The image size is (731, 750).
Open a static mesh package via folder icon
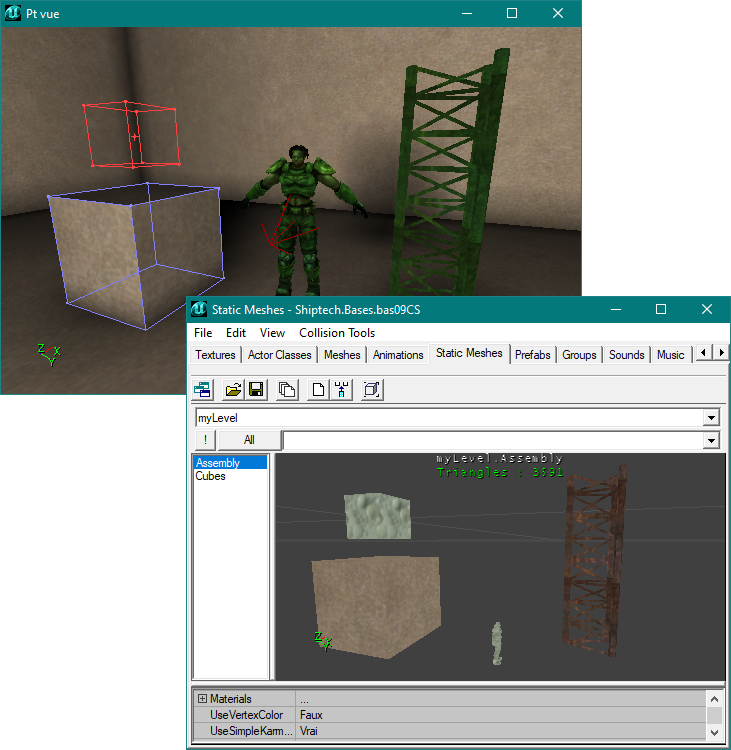[233, 390]
